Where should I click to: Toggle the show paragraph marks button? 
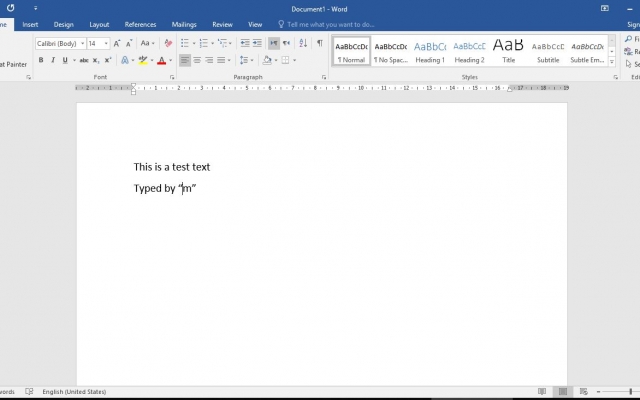(320, 43)
